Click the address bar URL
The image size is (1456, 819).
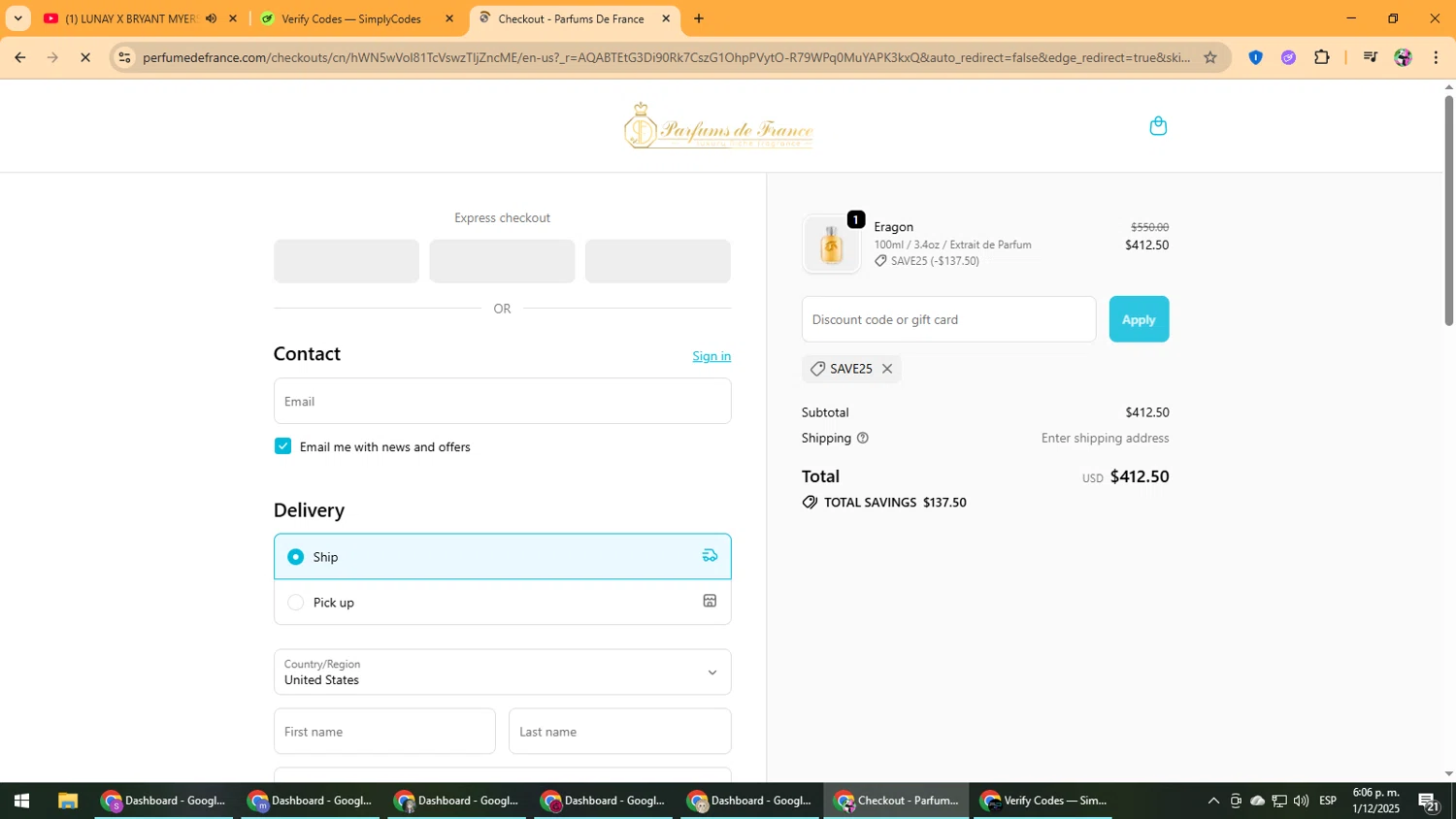666,57
